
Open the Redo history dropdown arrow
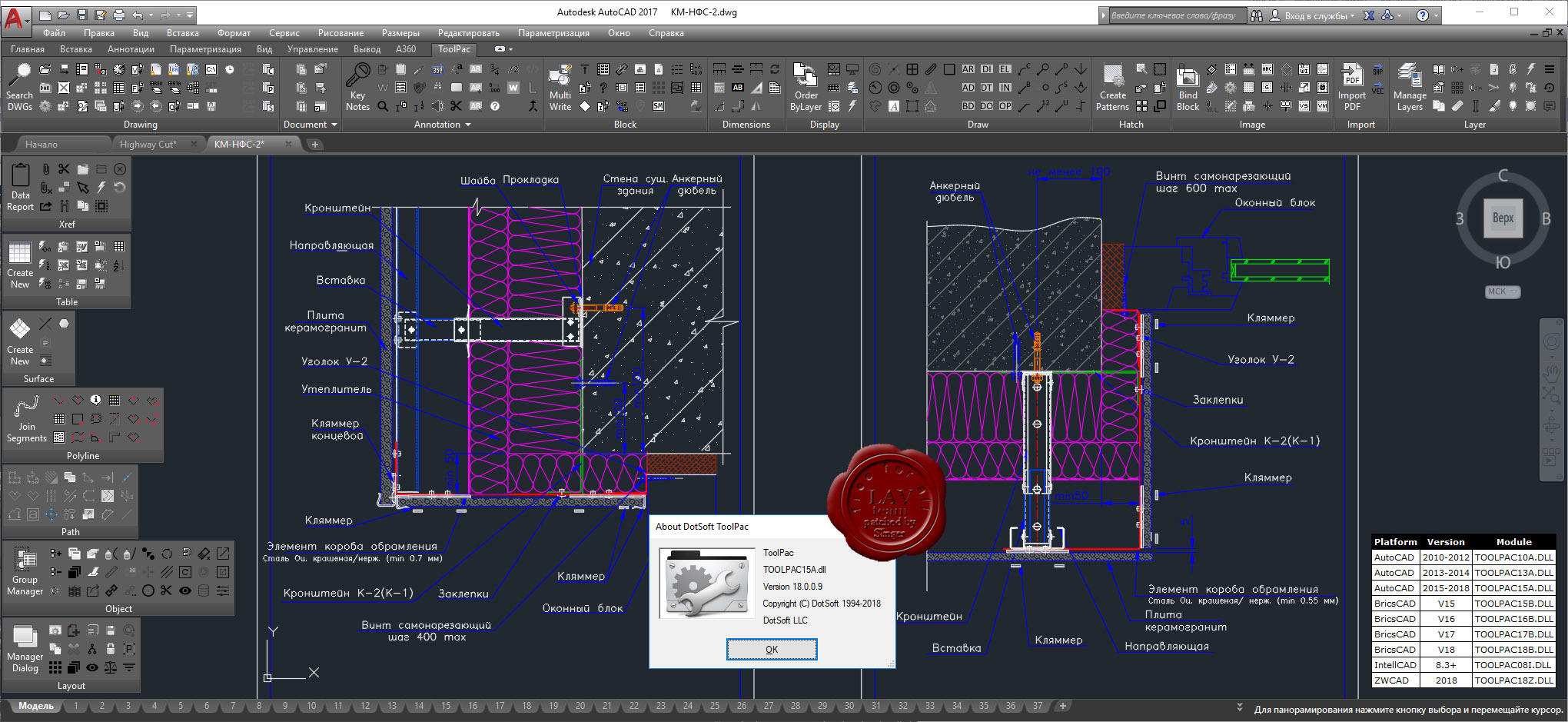point(179,15)
